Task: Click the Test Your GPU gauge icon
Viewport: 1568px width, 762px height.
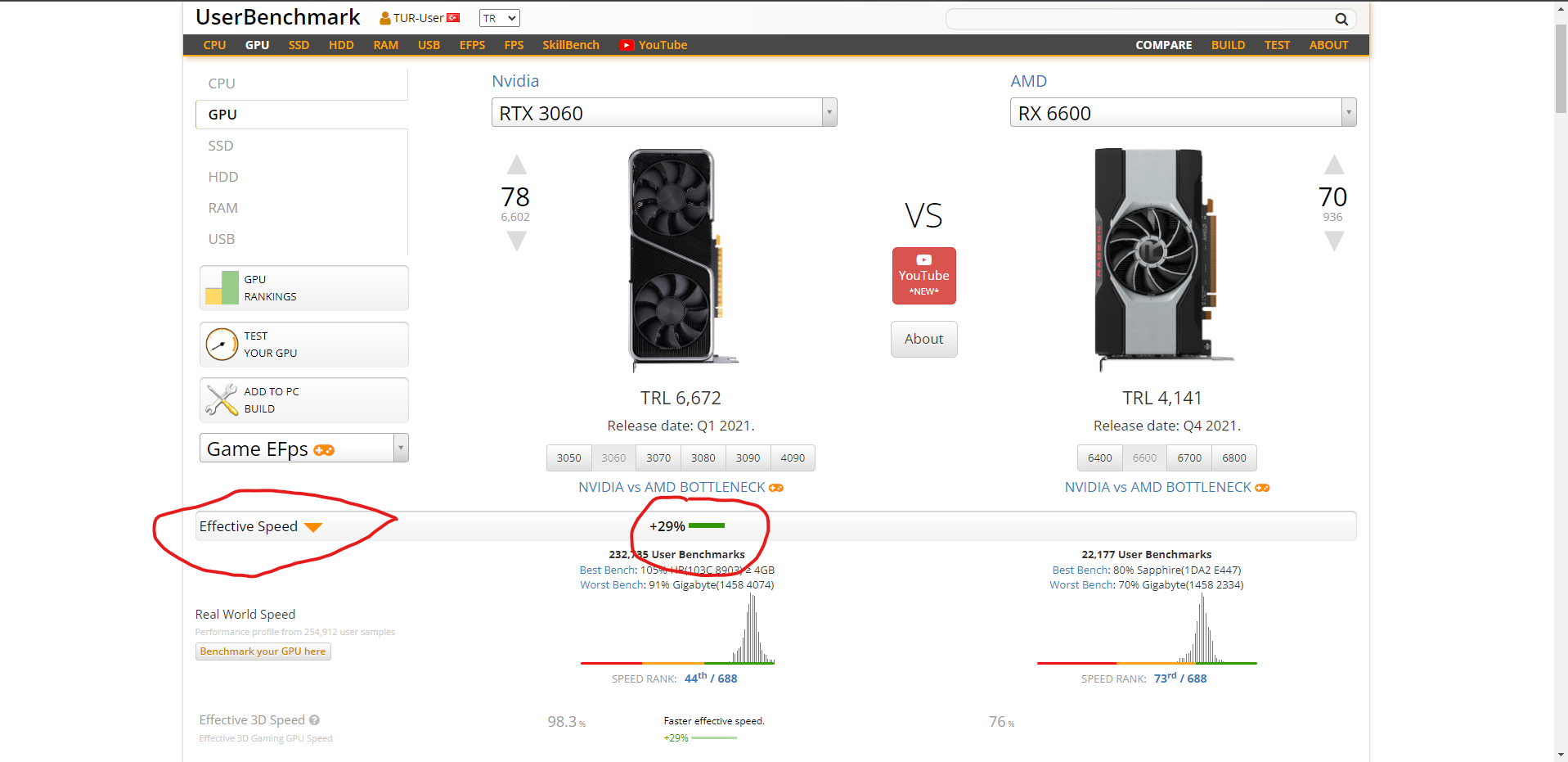Action: coord(222,345)
